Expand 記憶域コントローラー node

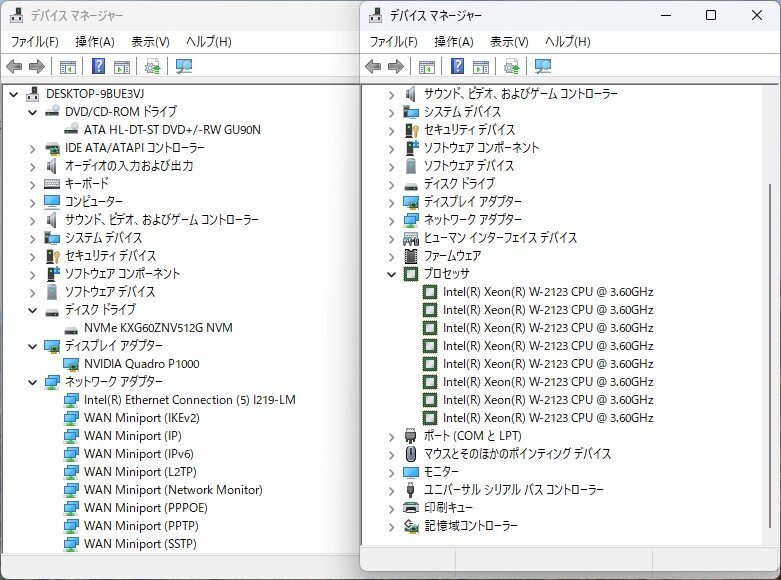(x=392, y=527)
